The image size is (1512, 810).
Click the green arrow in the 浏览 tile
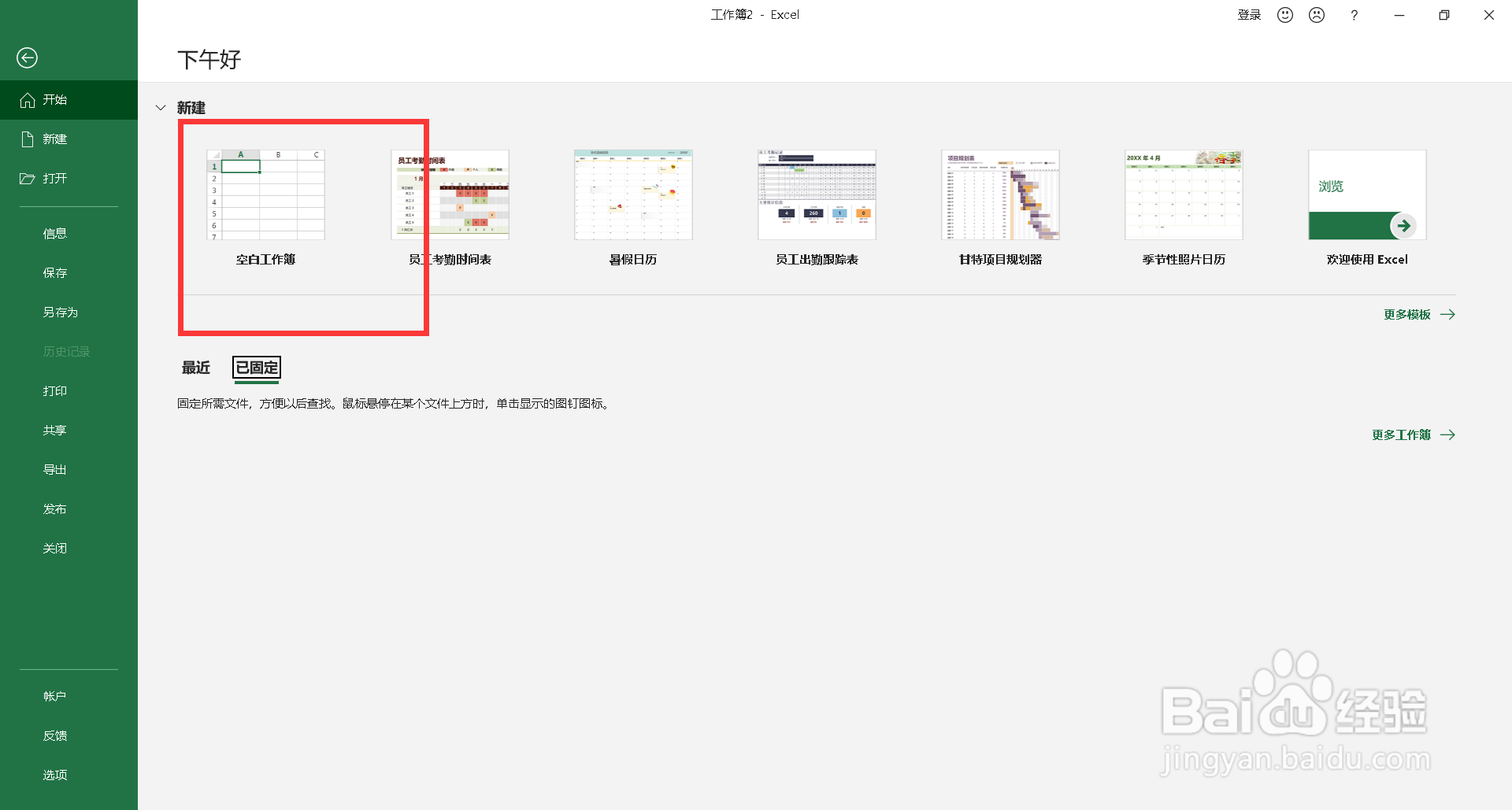click(x=1403, y=226)
